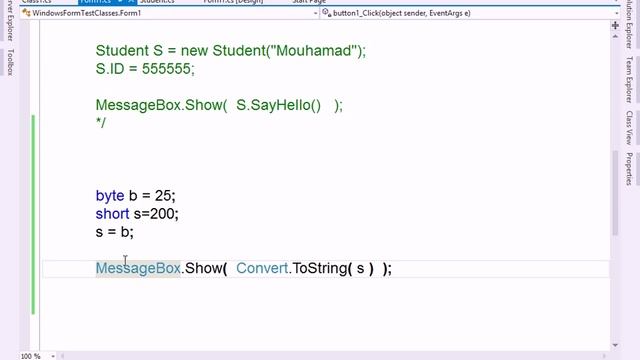The image size is (640, 360).
Task: Click the commented line 'S.ID = 555555;'
Action: 145,69
